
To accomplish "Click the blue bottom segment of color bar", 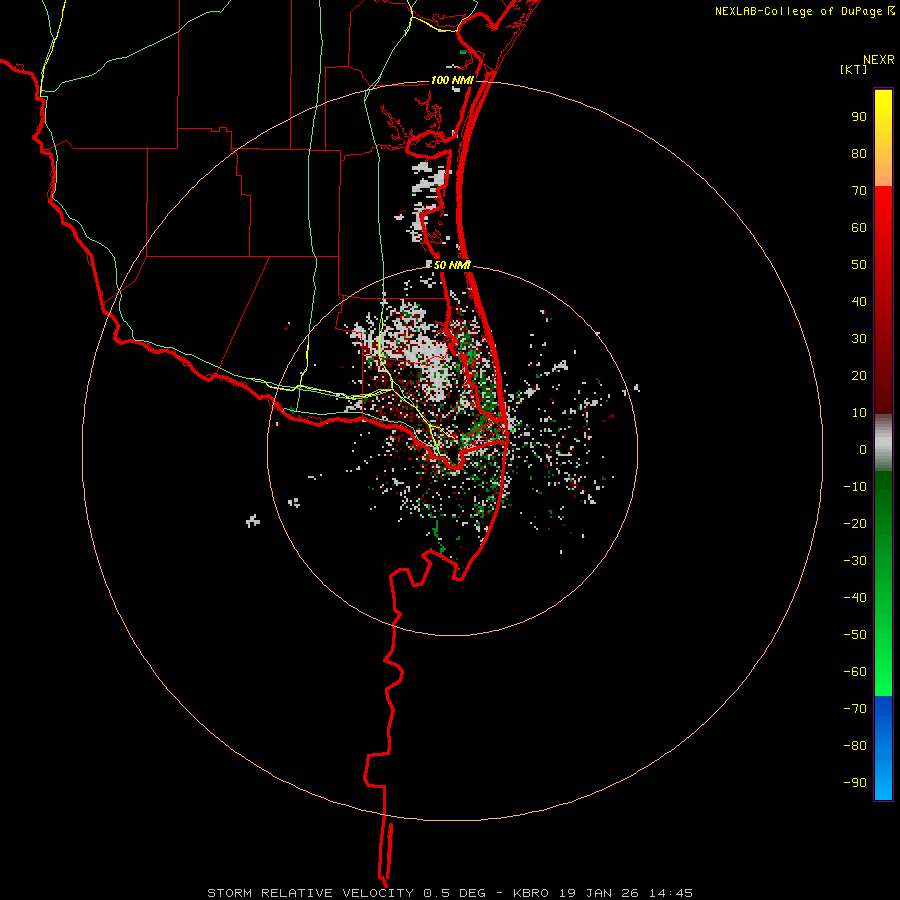I will tap(883, 748).
